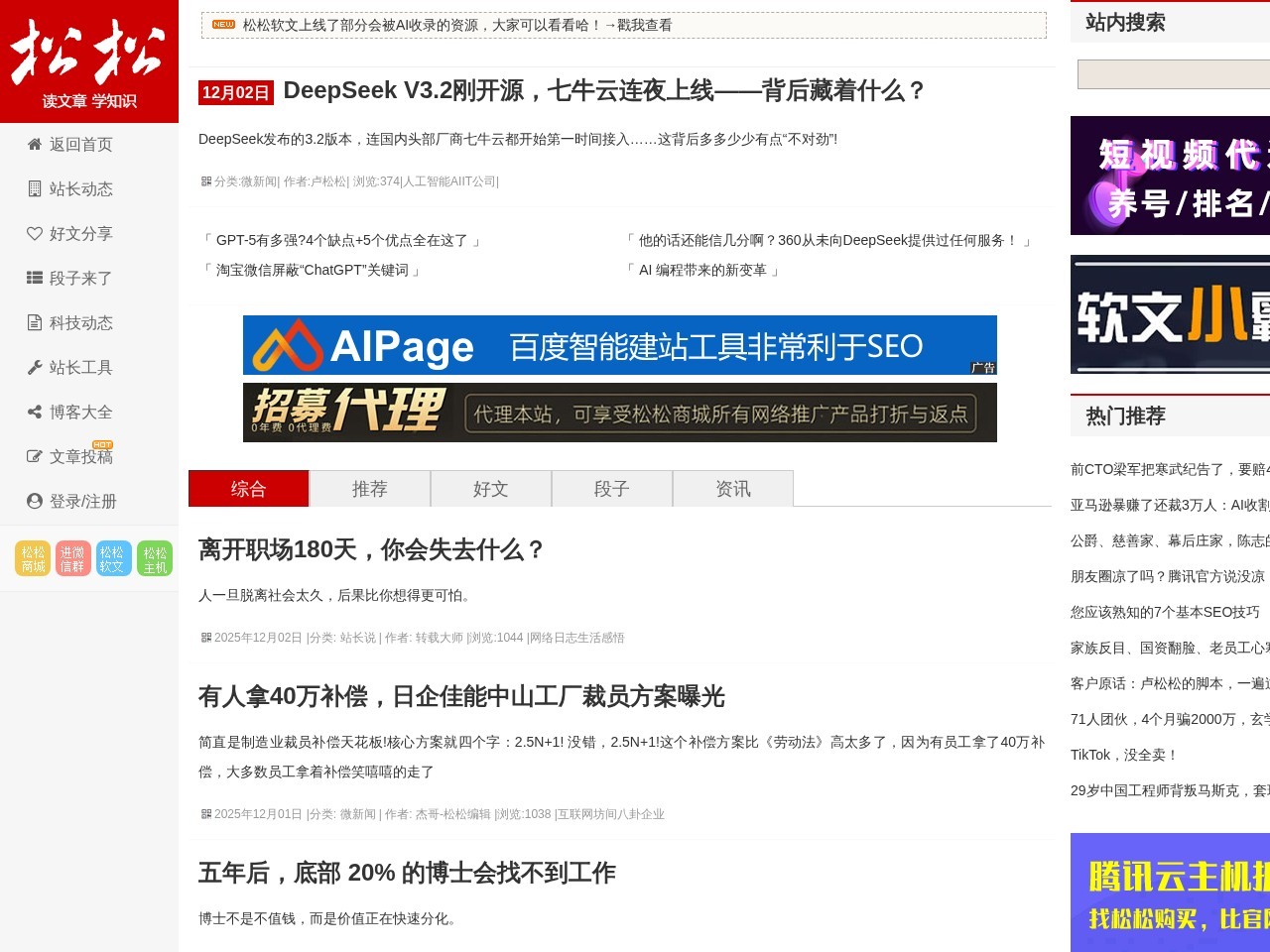Open the yellow 松松商城 icon

tap(33, 556)
